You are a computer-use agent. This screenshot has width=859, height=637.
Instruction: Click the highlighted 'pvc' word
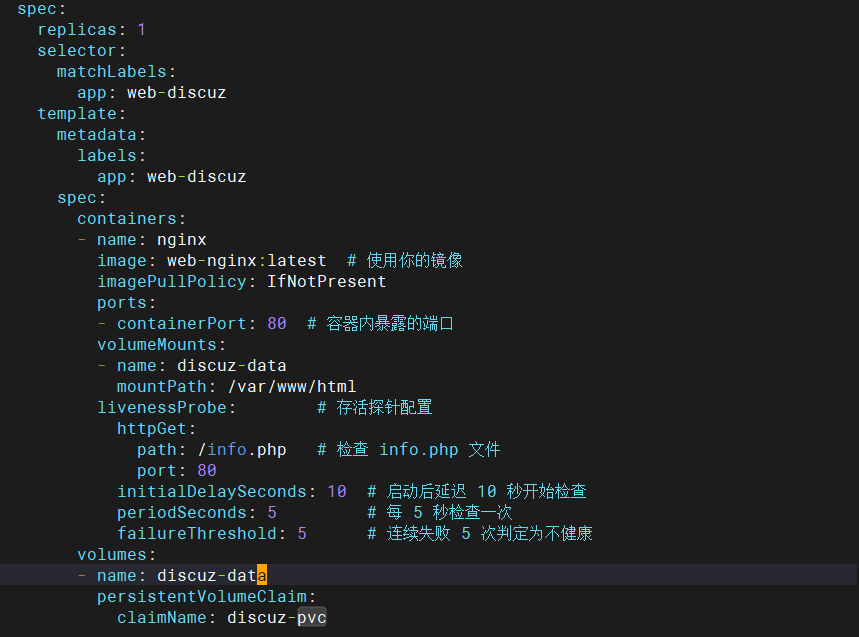(312, 618)
